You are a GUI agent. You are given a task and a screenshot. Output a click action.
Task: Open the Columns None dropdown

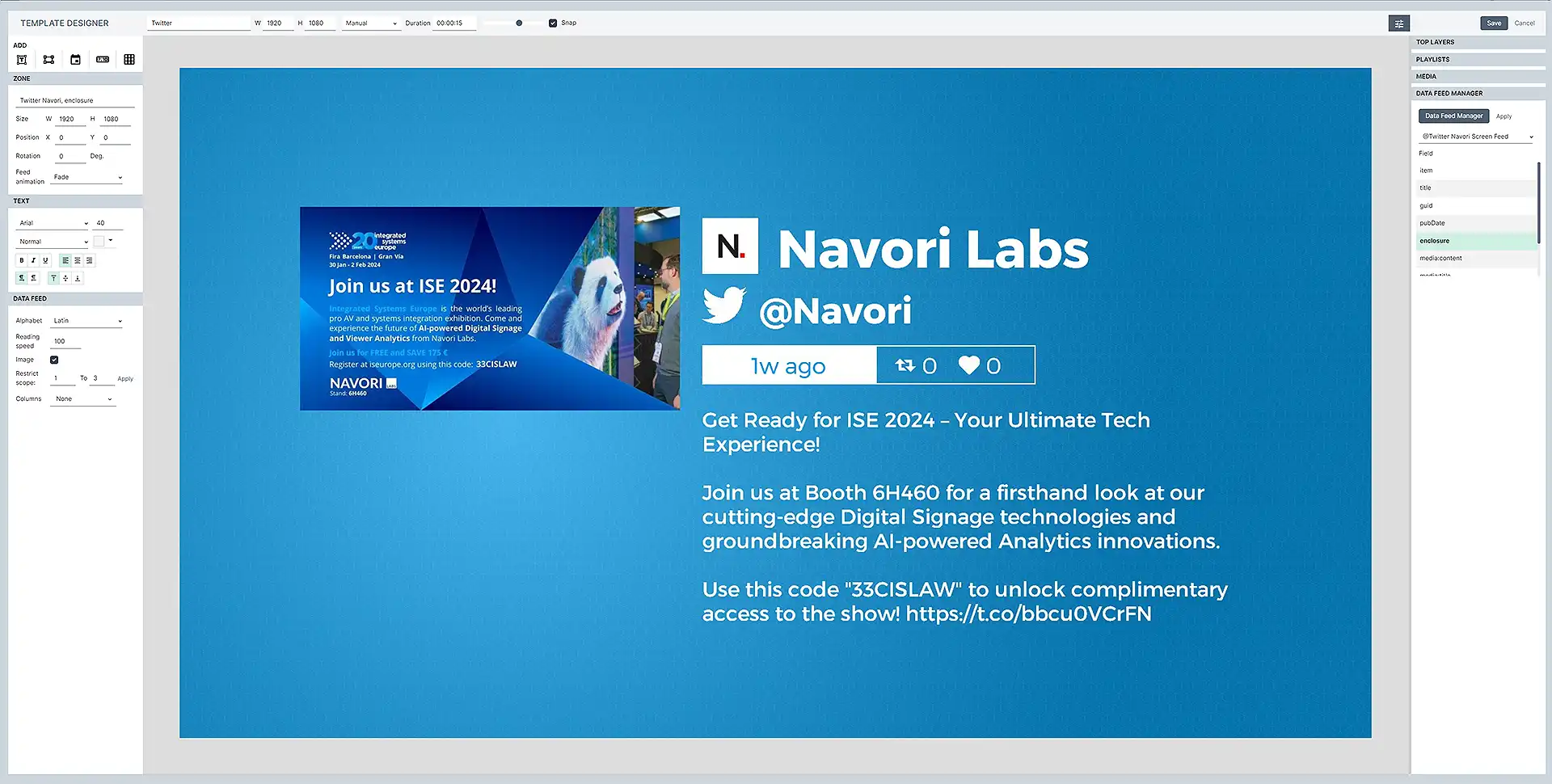[83, 399]
